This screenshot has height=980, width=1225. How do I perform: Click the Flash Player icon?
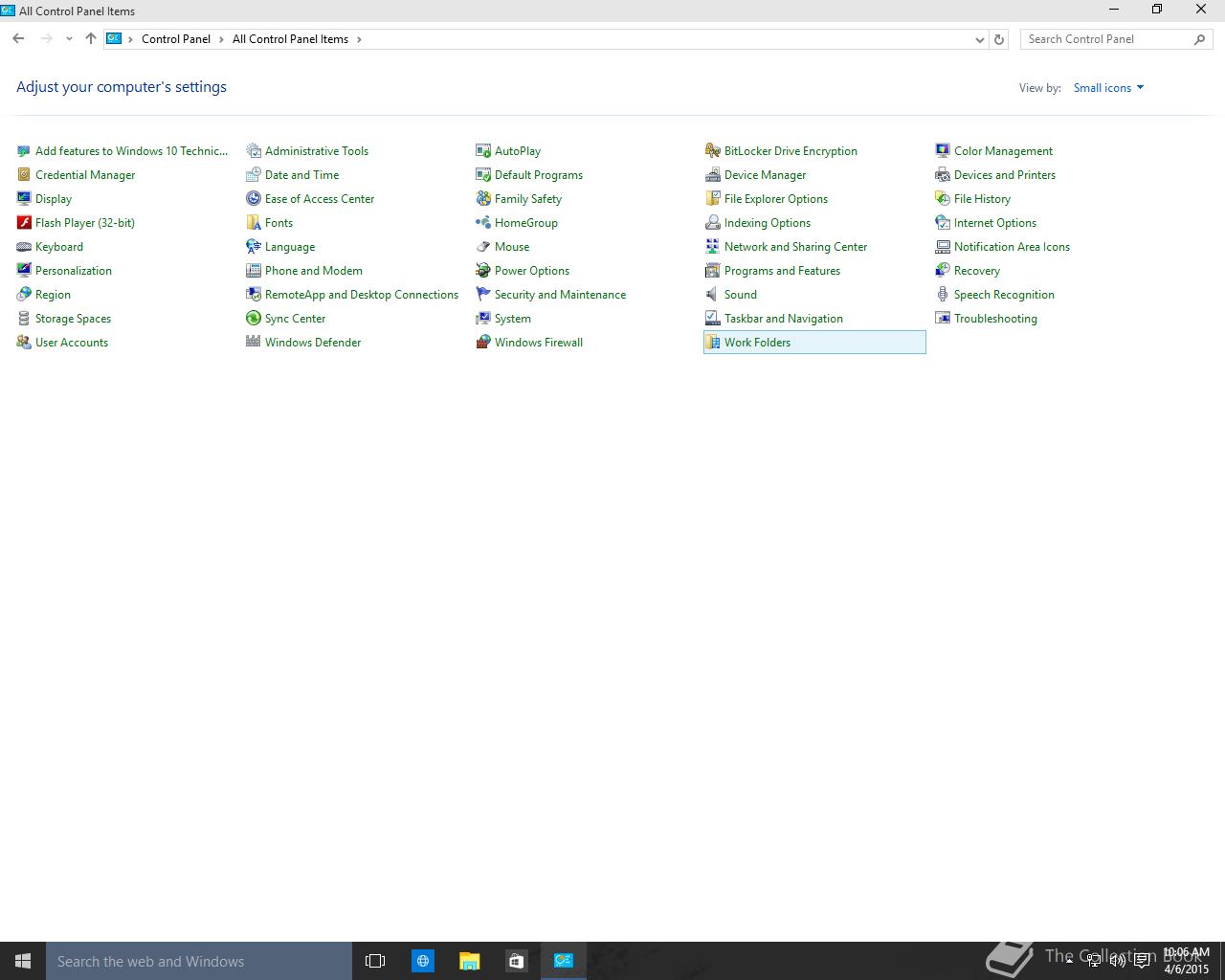click(x=24, y=222)
